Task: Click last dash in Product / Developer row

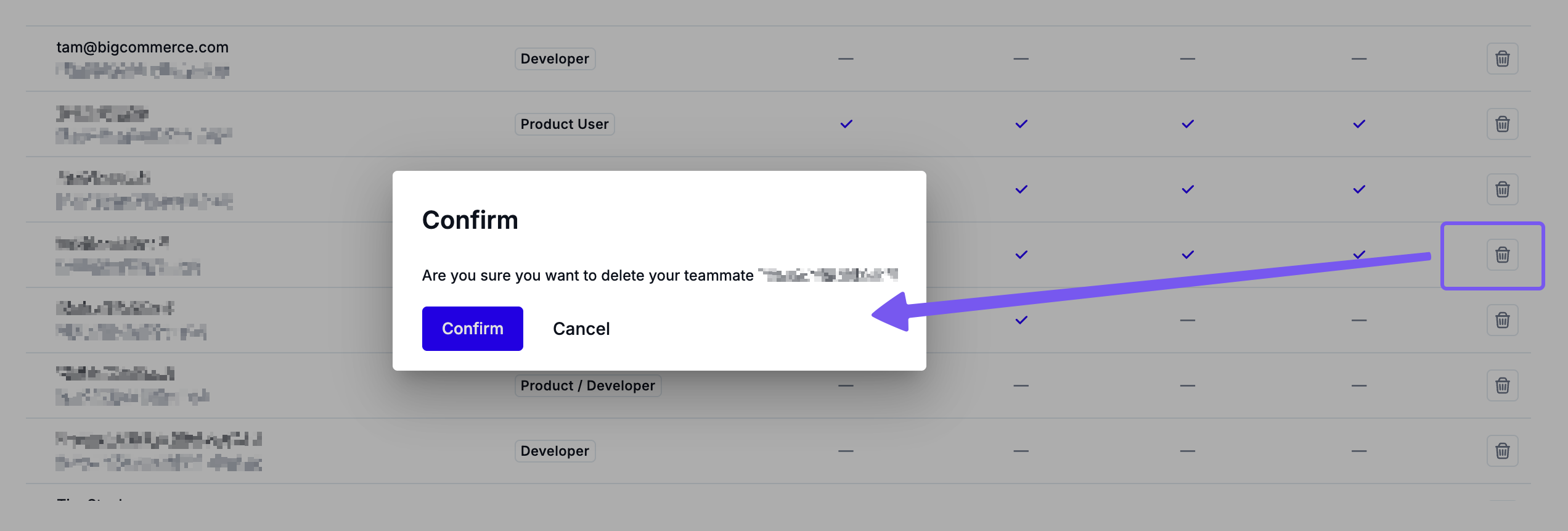Action: pyautogui.click(x=1359, y=385)
